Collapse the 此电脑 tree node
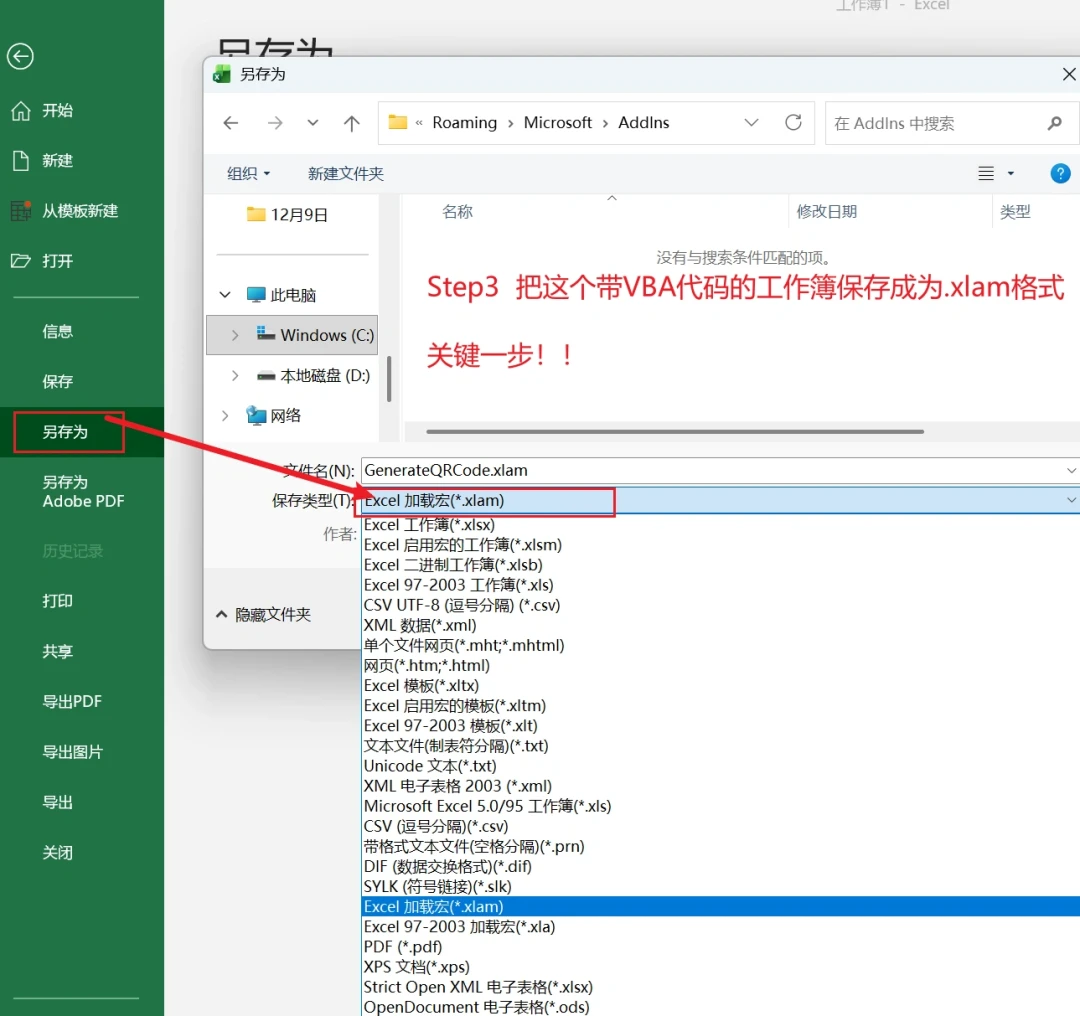This screenshot has width=1080, height=1016. tap(225, 295)
